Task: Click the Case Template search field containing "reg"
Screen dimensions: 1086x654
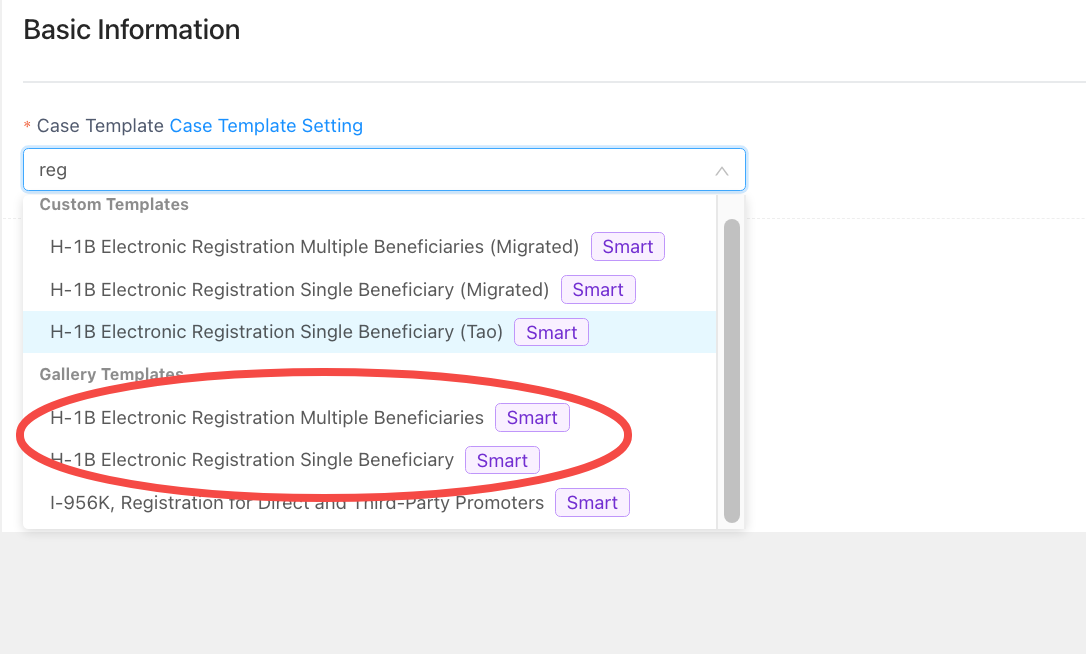Action: (x=370, y=170)
